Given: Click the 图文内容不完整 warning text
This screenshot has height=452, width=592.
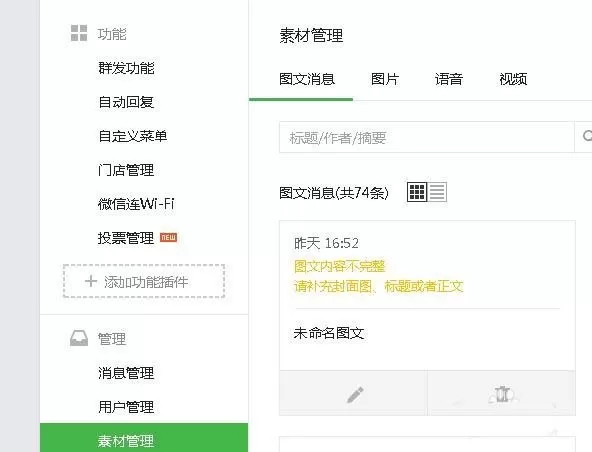Looking at the screenshot, I should coord(339,266).
